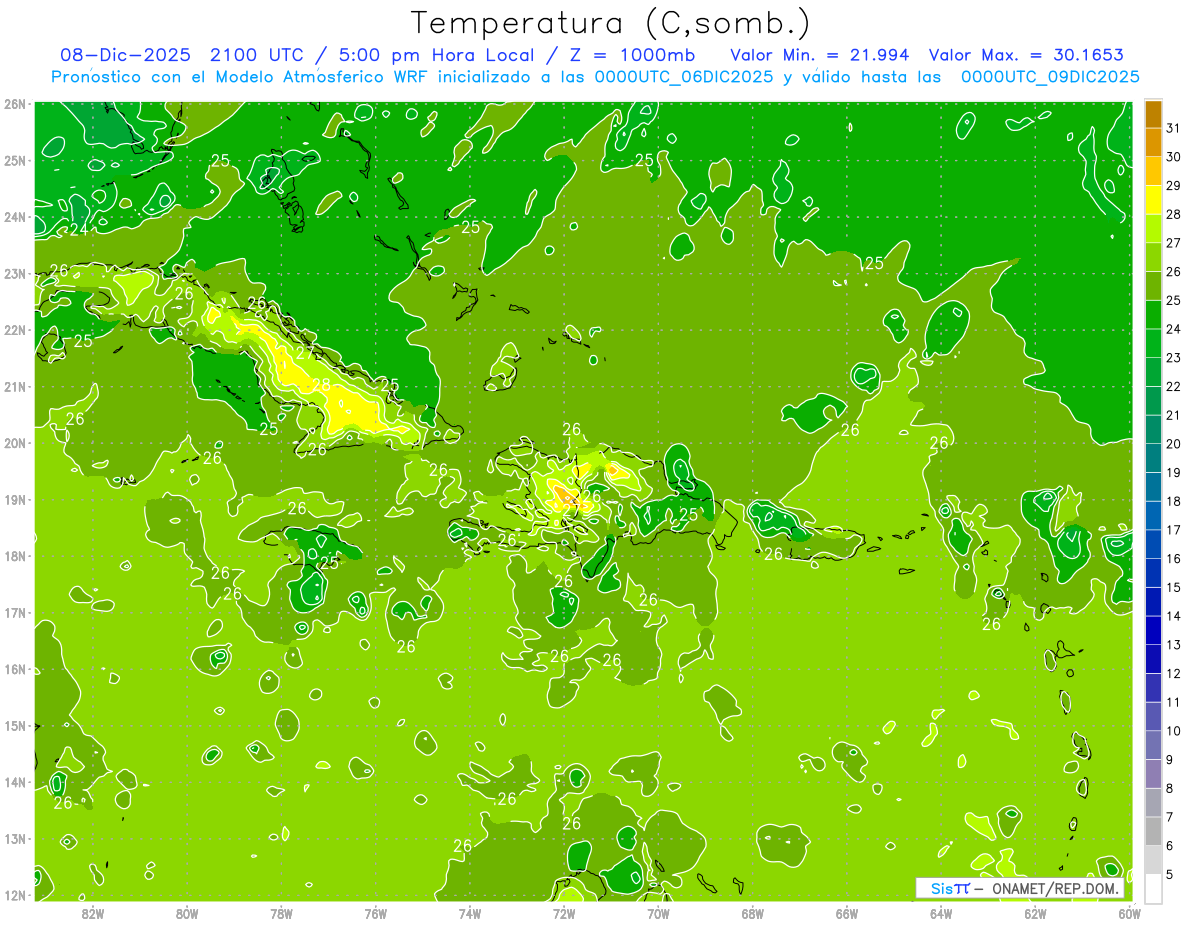The image size is (1200, 927).
Task: Click "Valor Min. = 21.994" text
Action: [x=819, y=55]
